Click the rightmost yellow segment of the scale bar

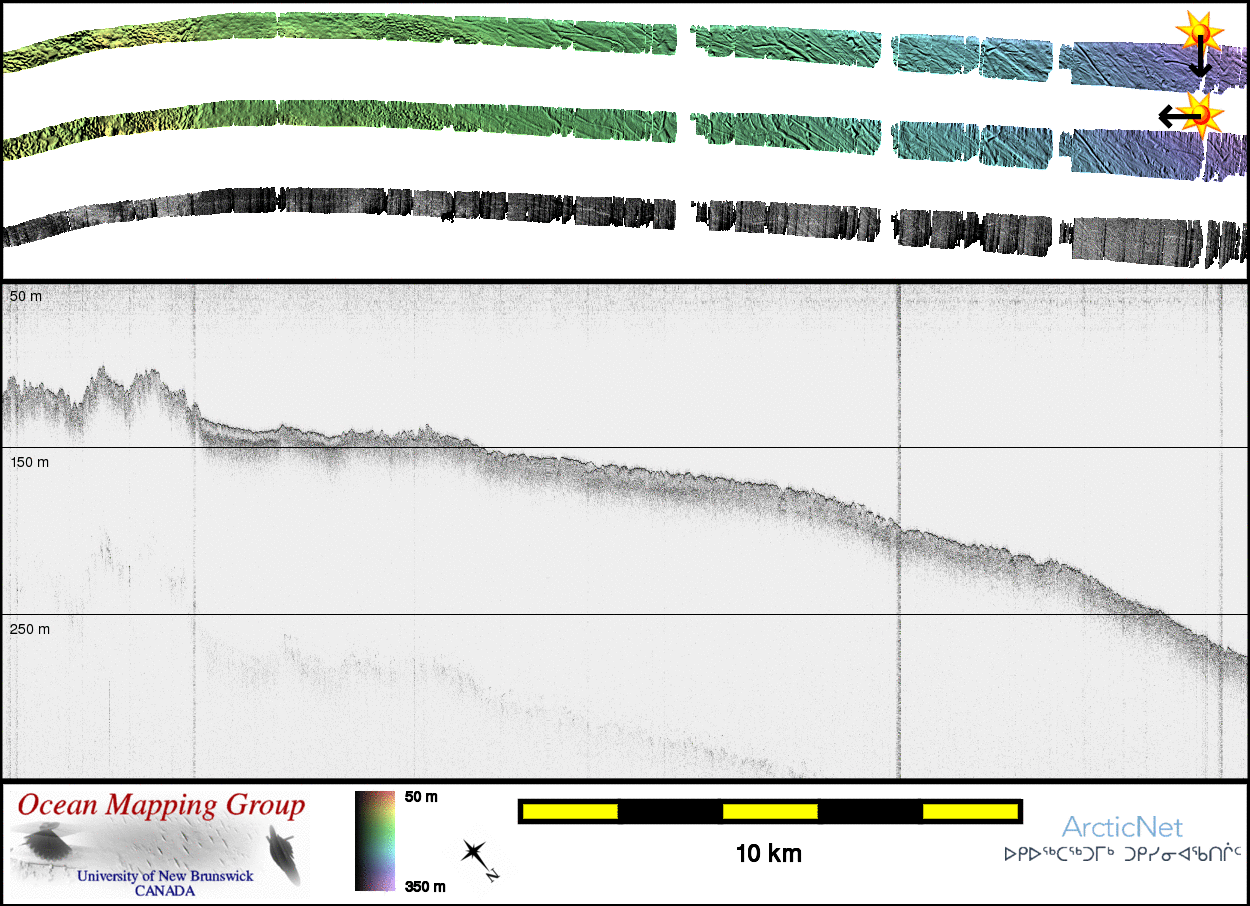coord(968,811)
